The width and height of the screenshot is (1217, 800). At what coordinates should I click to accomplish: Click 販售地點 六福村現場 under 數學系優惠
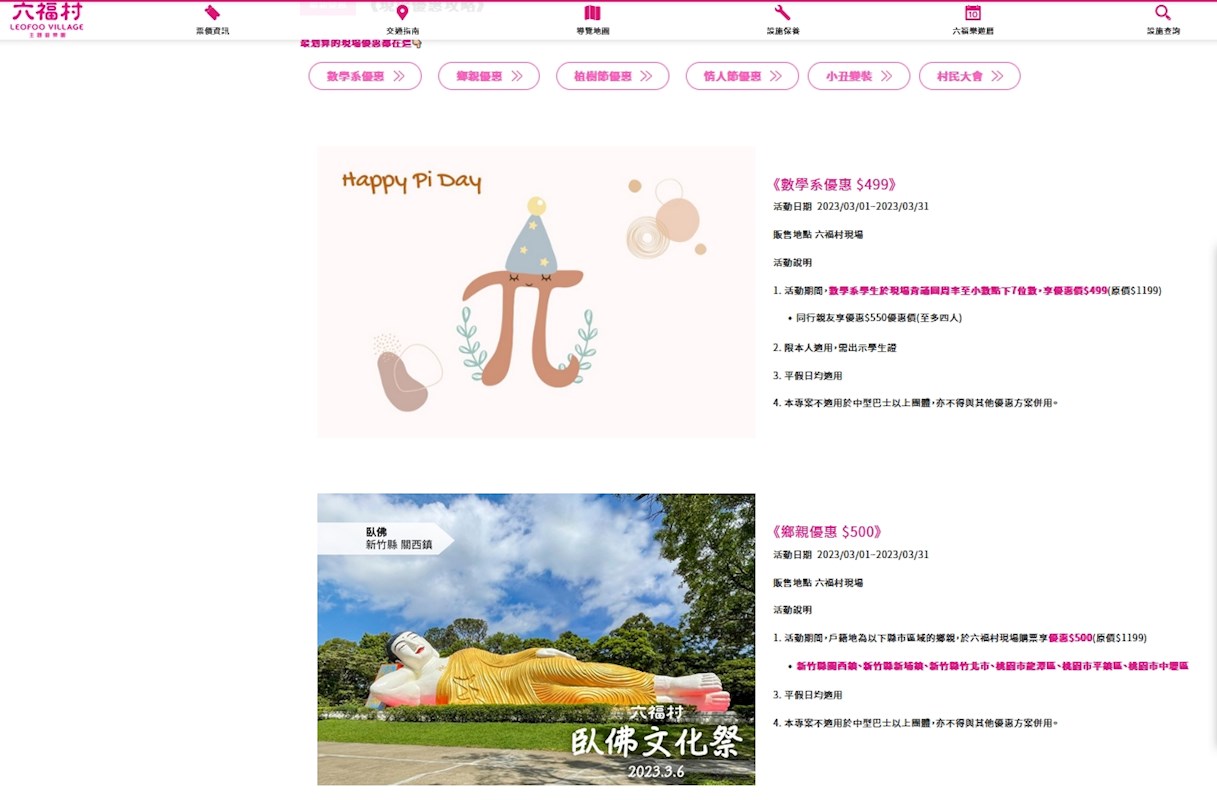tap(818, 235)
